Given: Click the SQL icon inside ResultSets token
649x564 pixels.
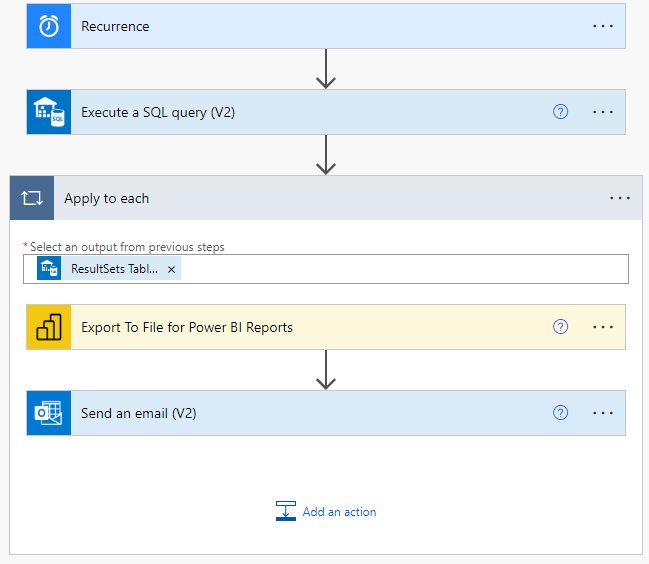Looking at the screenshot, I should point(49,268).
